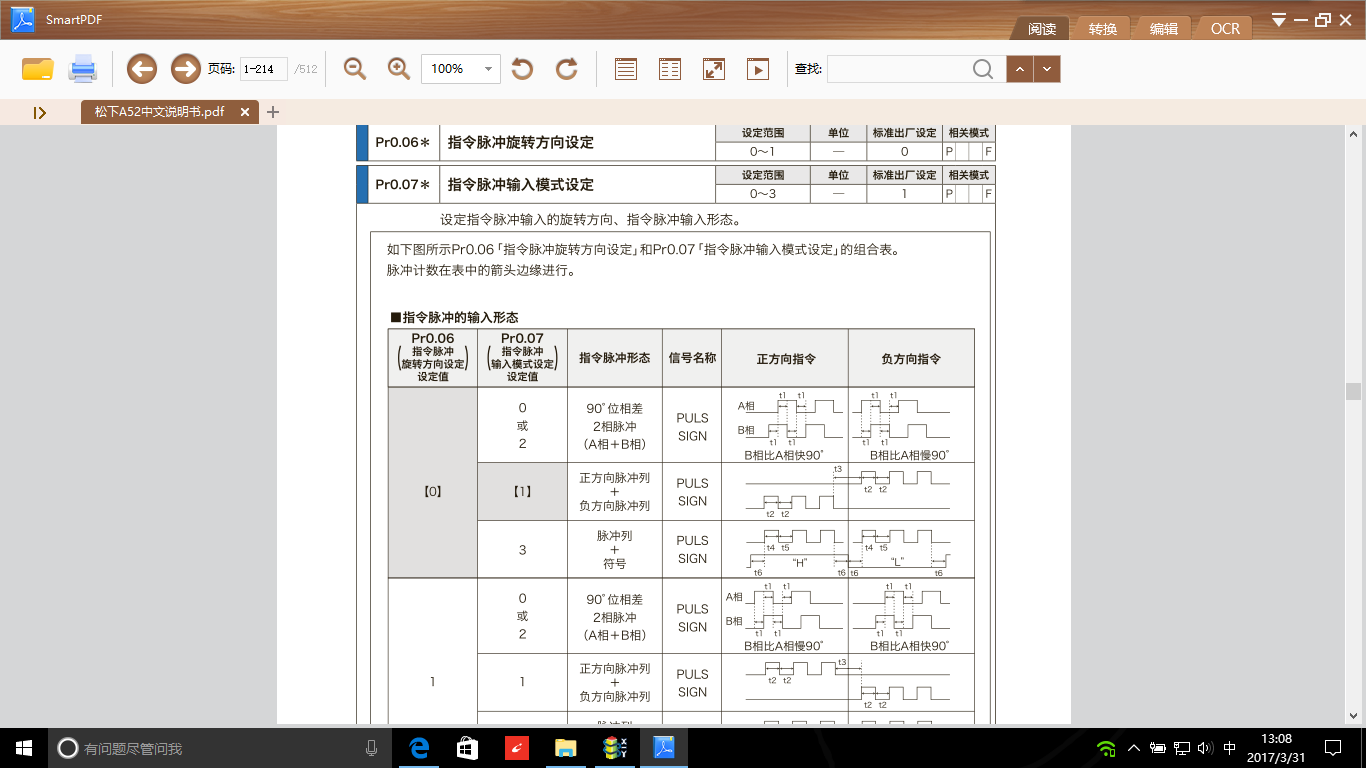This screenshot has height=768, width=1366.
Task: Open a file with the folder icon
Action: [x=37, y=69]
